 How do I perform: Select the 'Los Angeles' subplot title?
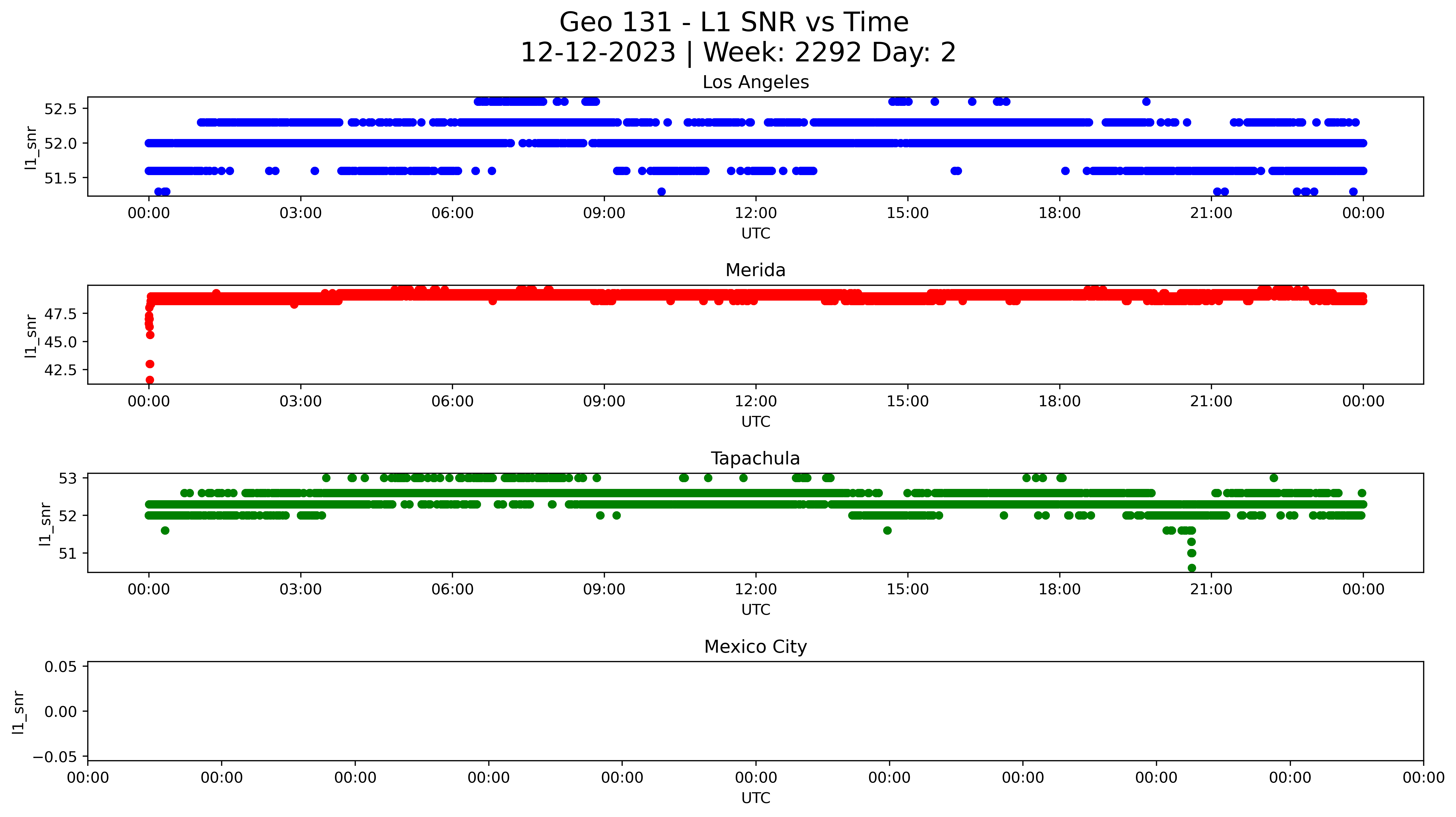[x=756, y=82]
